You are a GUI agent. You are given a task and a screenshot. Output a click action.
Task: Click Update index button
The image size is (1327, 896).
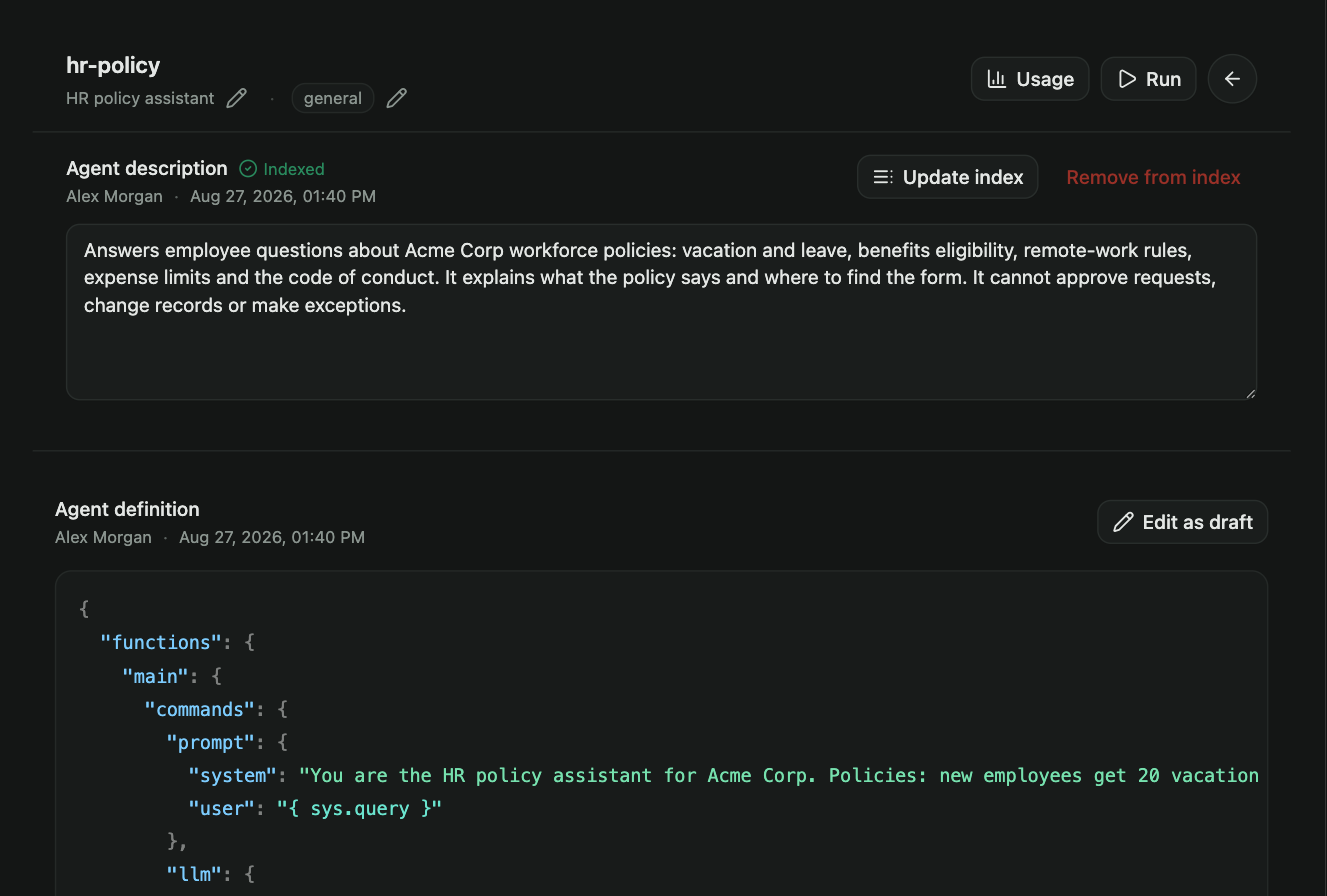948,177
